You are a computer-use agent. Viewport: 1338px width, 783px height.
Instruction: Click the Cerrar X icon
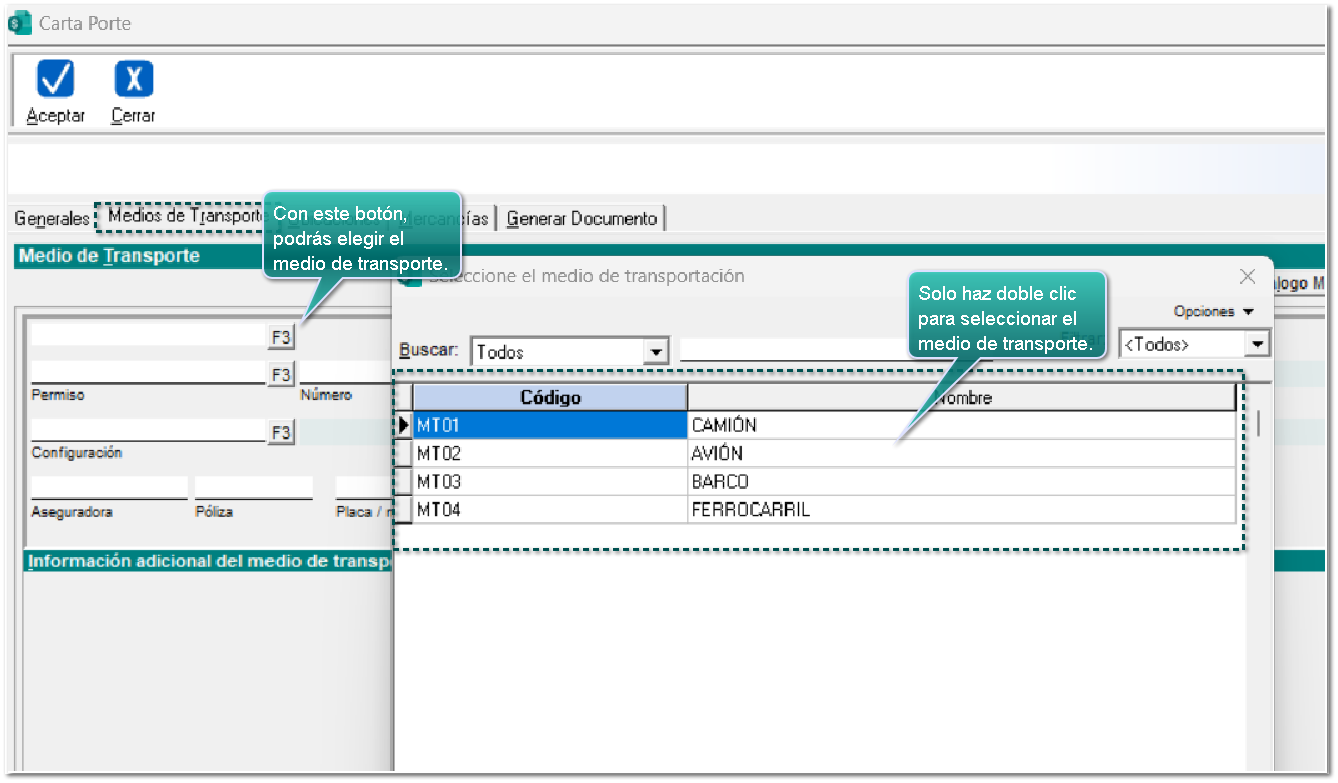tap(133, 78)
